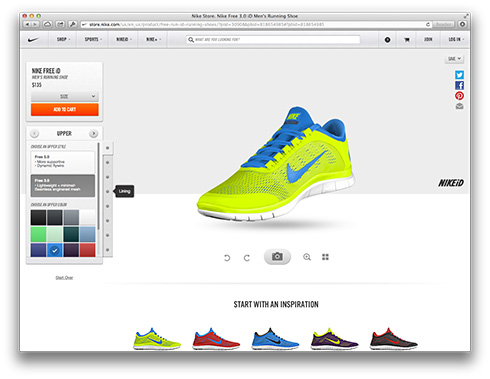Open the Size dropdown
This screenshot has height=379, width=490.
(65, 96)
